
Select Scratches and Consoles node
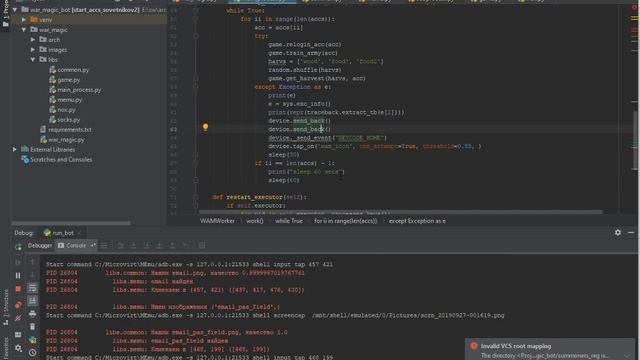tap(57, 160)
